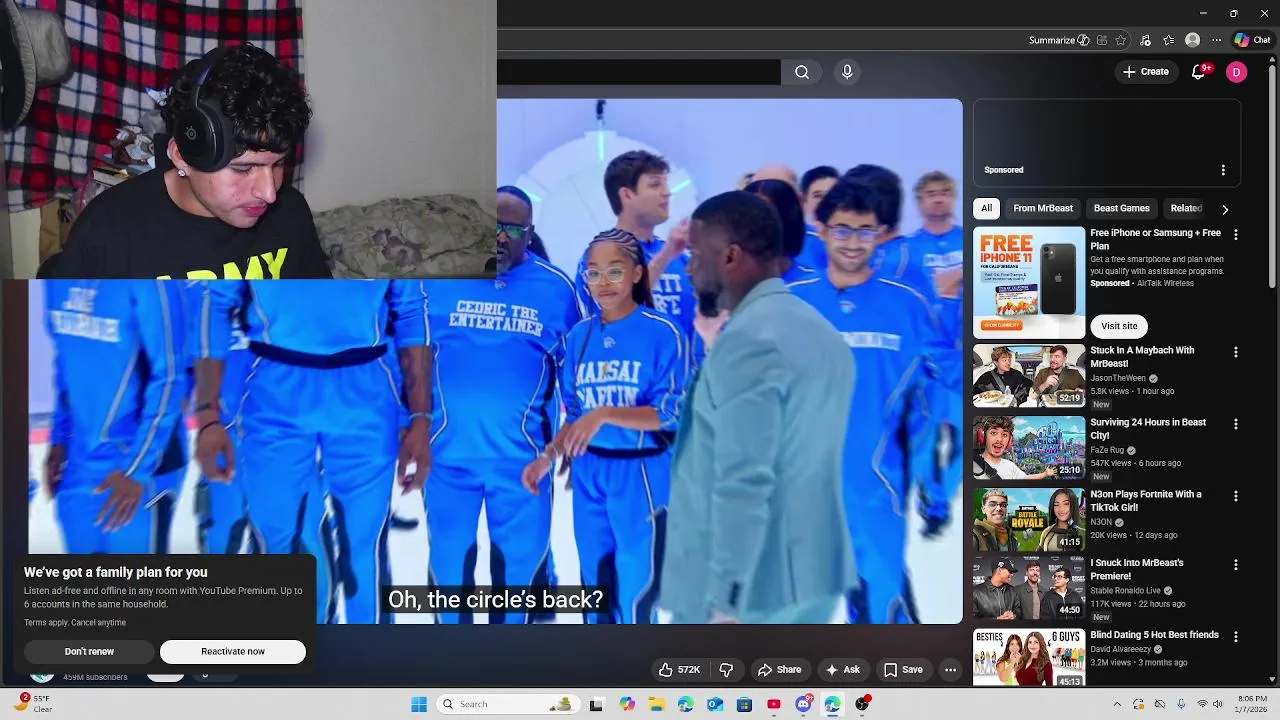The width and height of the screenshot is (1280, 720).
Task: Click the Create button
Action: click(1146, 72)
